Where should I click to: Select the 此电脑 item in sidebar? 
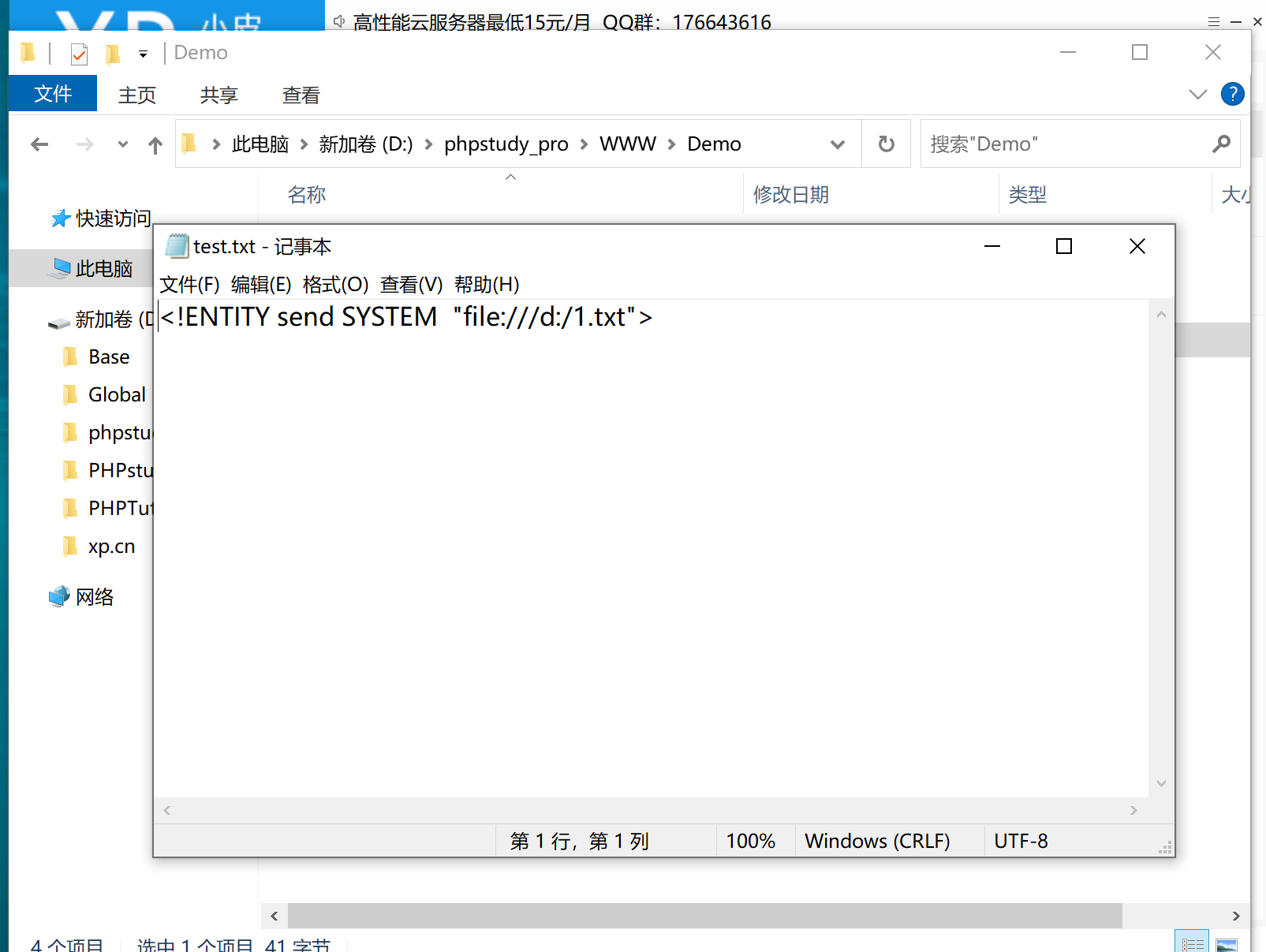[103, 268]
